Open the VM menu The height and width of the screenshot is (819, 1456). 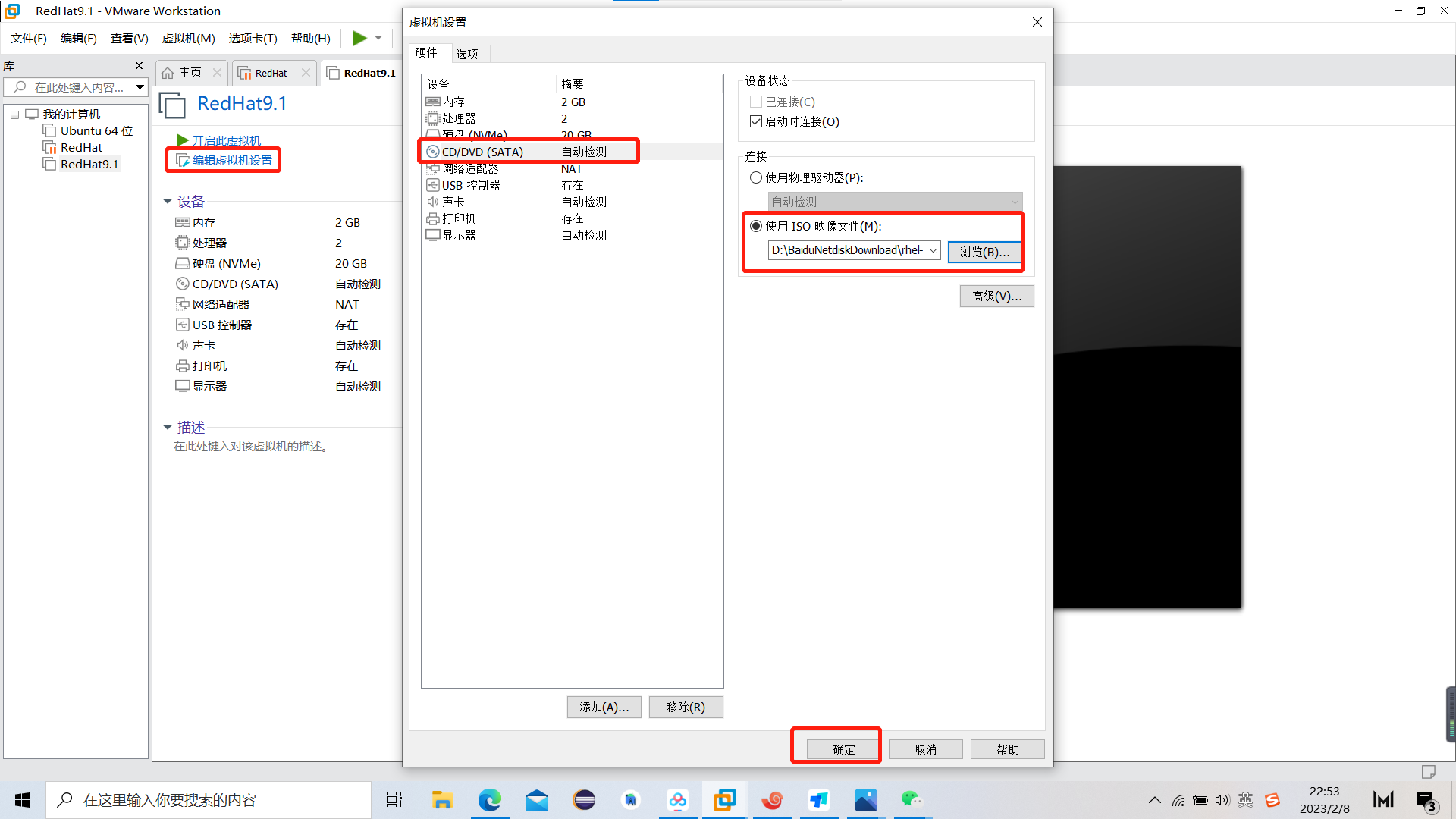[x=189, y=38]
